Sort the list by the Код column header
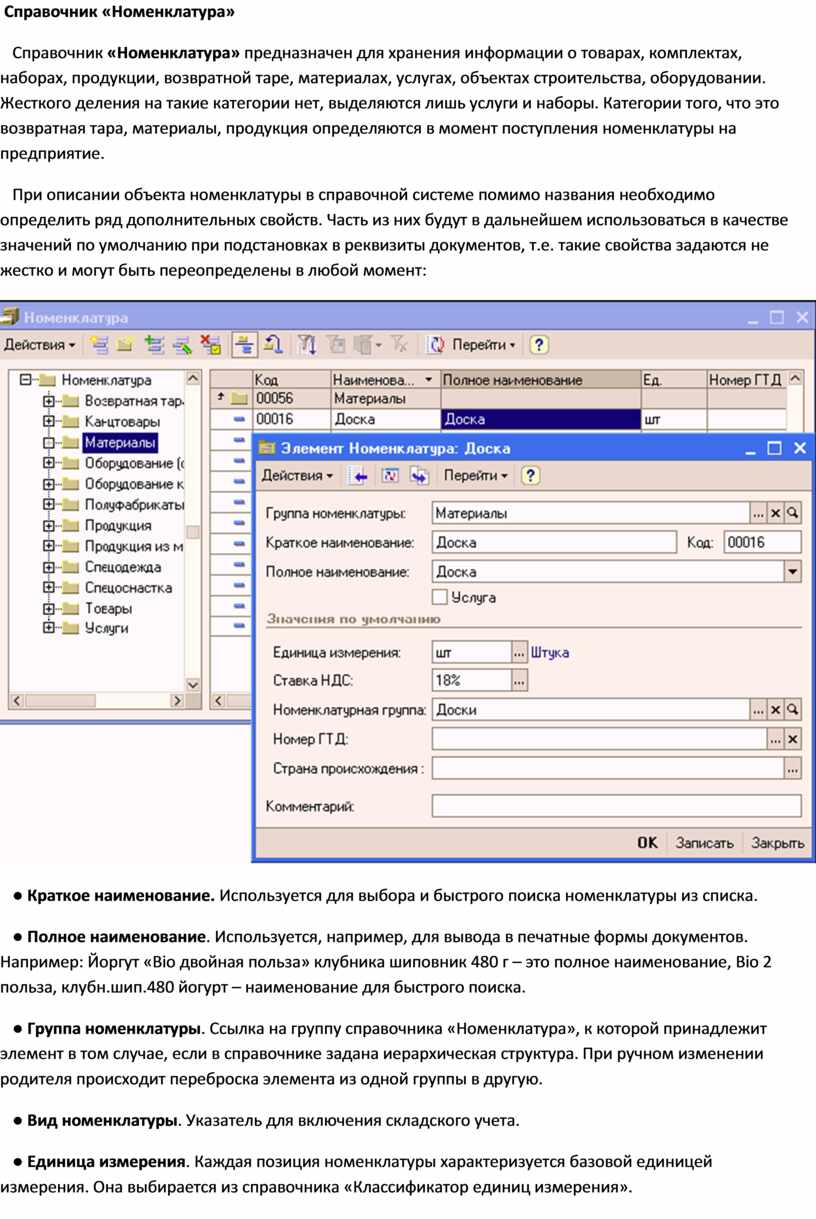 tap(291, 380)
